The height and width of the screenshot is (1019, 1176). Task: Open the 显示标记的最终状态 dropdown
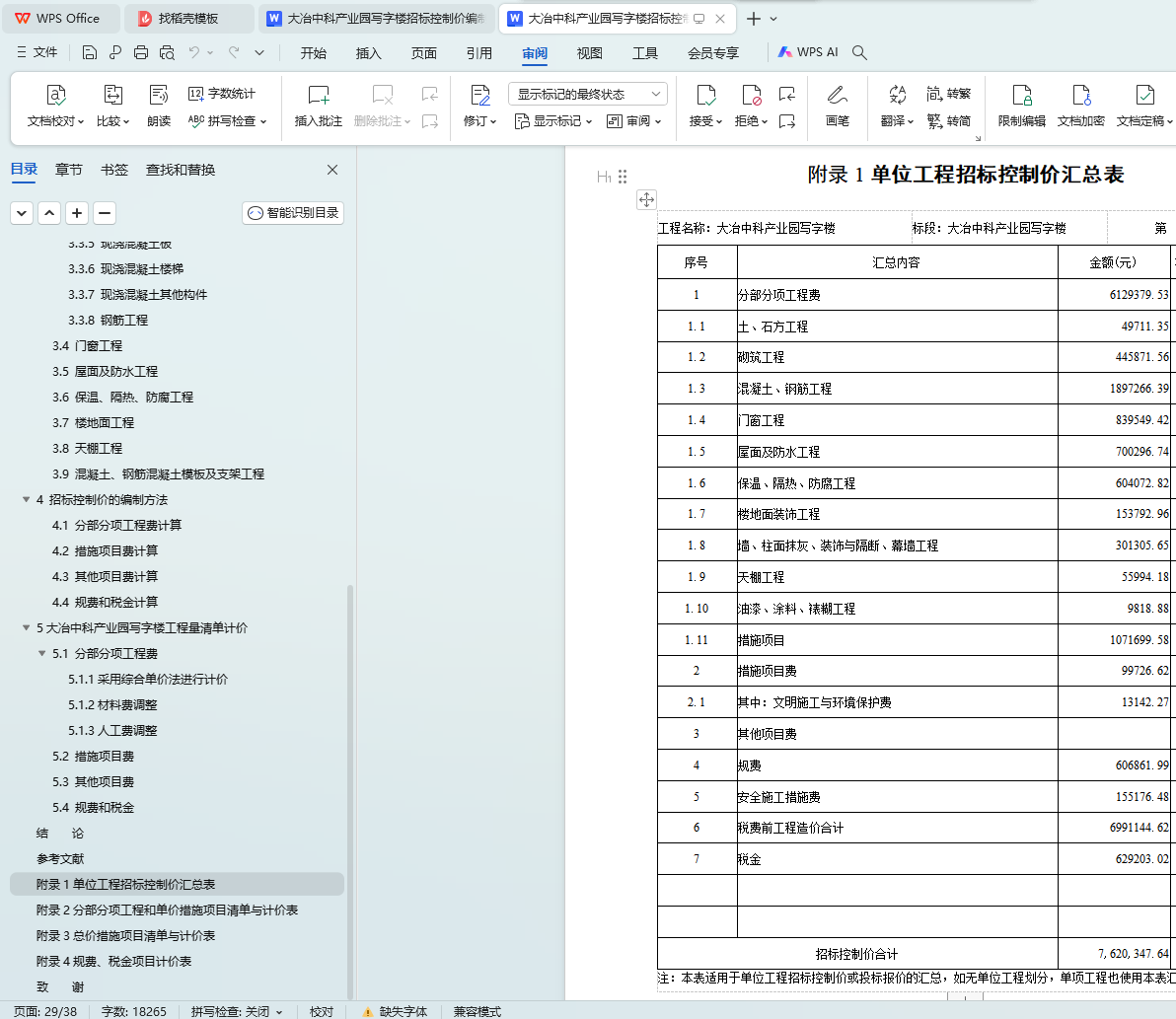coord(587,94)
